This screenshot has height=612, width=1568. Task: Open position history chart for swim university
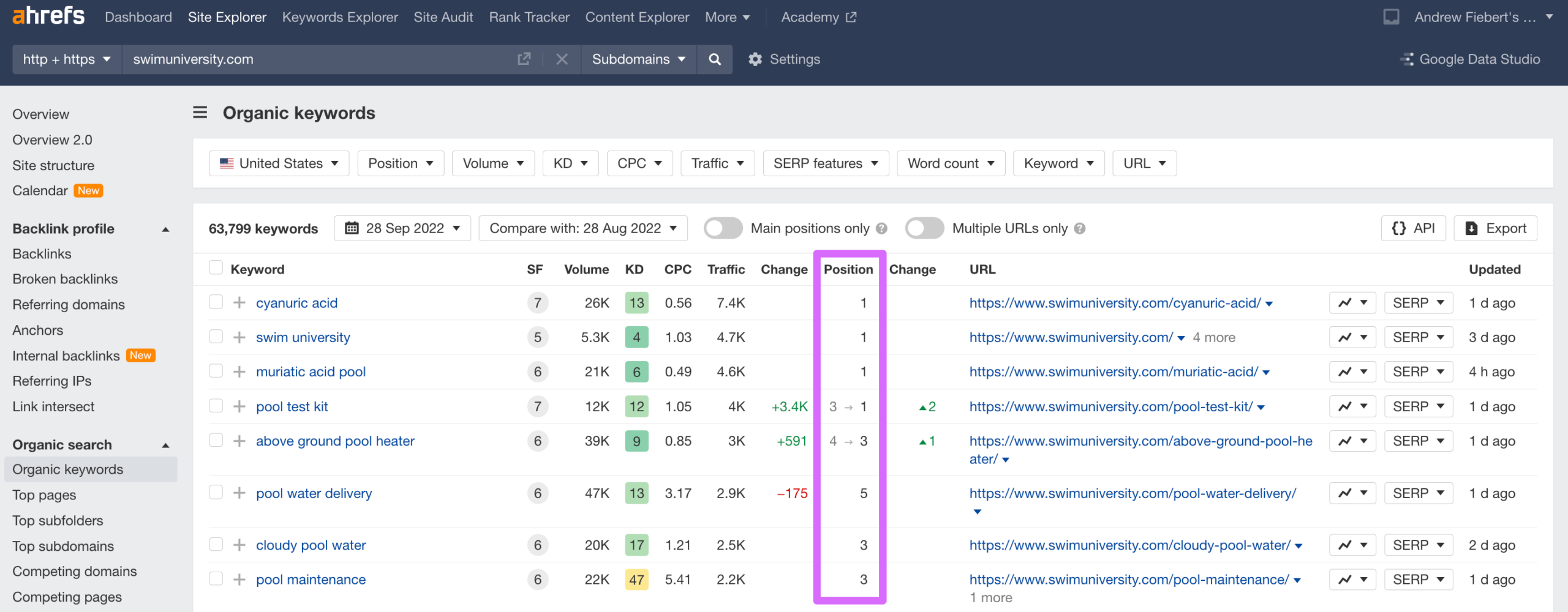tap(1352, 337)
